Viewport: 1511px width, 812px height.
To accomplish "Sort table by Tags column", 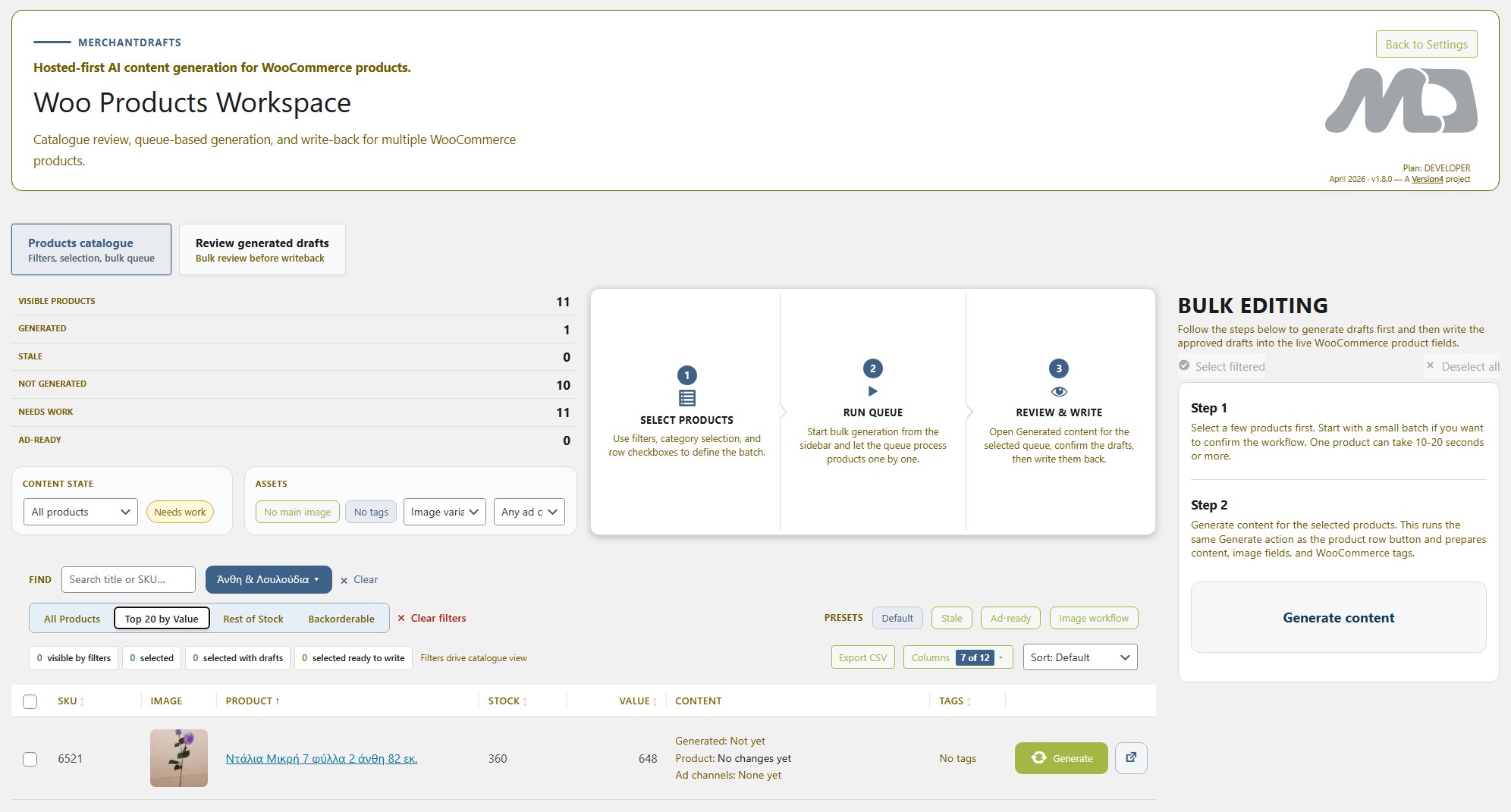I will tap(954, 701).
